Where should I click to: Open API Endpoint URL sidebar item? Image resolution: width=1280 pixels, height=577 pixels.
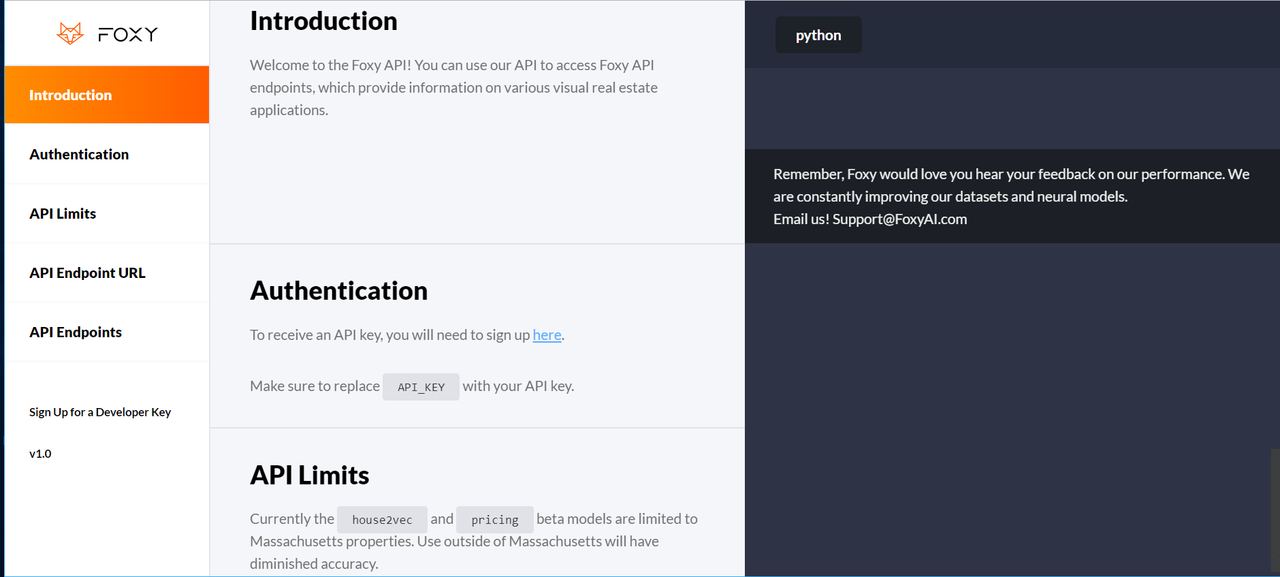pos(107,272)
